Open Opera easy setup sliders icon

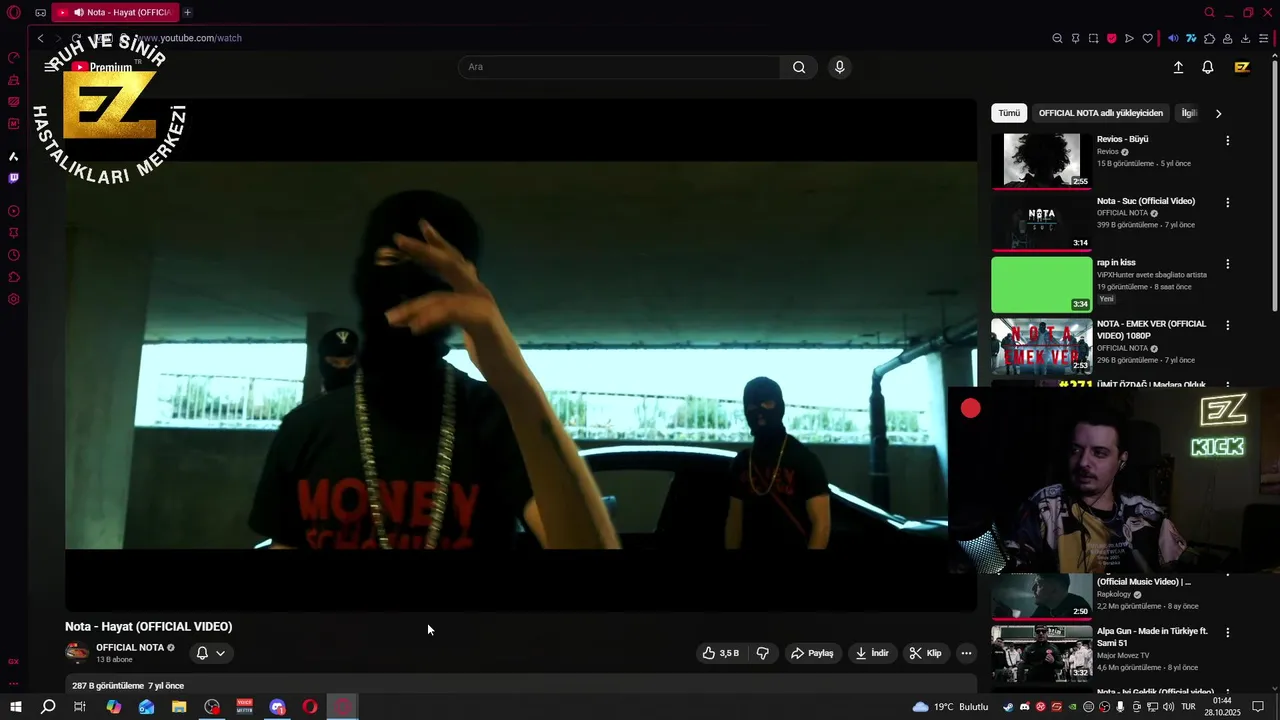click(1264, 38)
